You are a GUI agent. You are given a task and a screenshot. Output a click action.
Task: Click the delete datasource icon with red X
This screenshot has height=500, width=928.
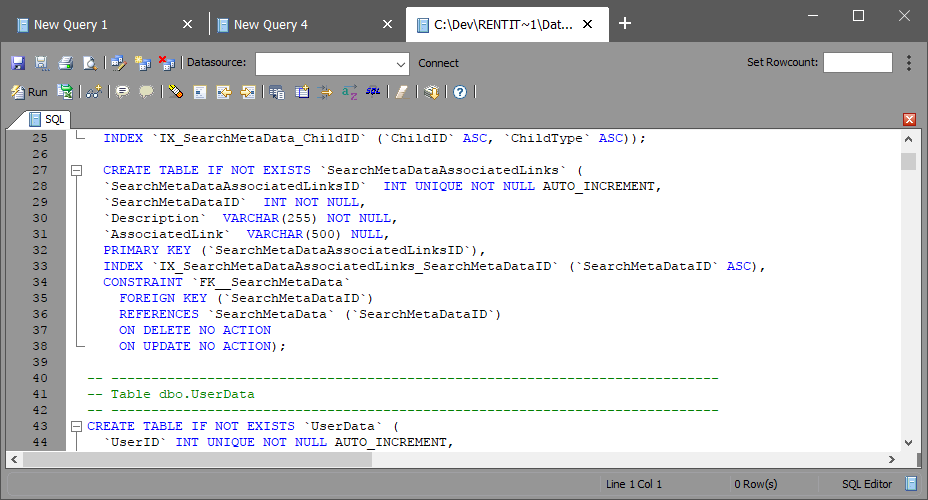167,63
